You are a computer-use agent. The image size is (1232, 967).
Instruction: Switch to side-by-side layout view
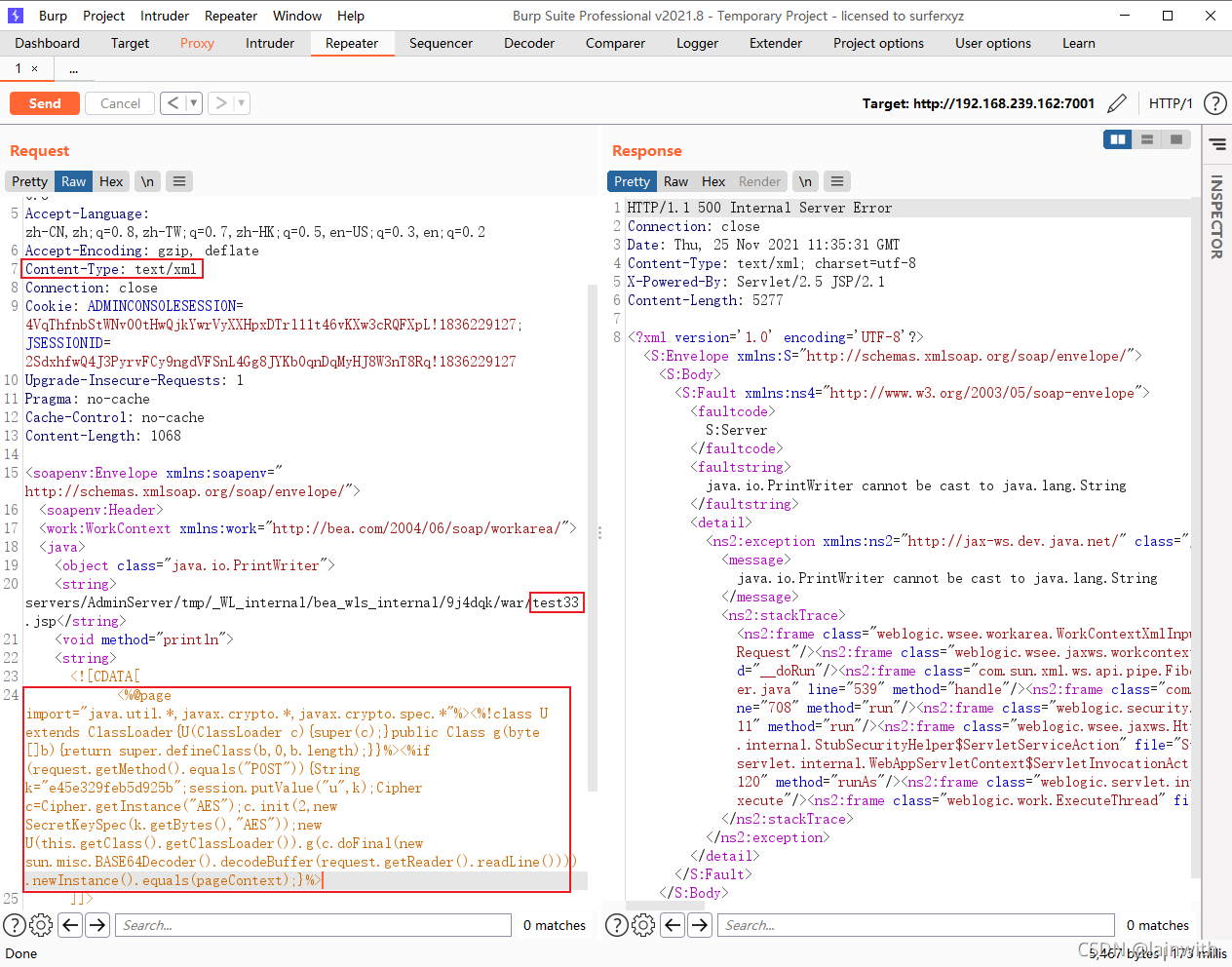pyautogui.click(x=1118, y=139)
